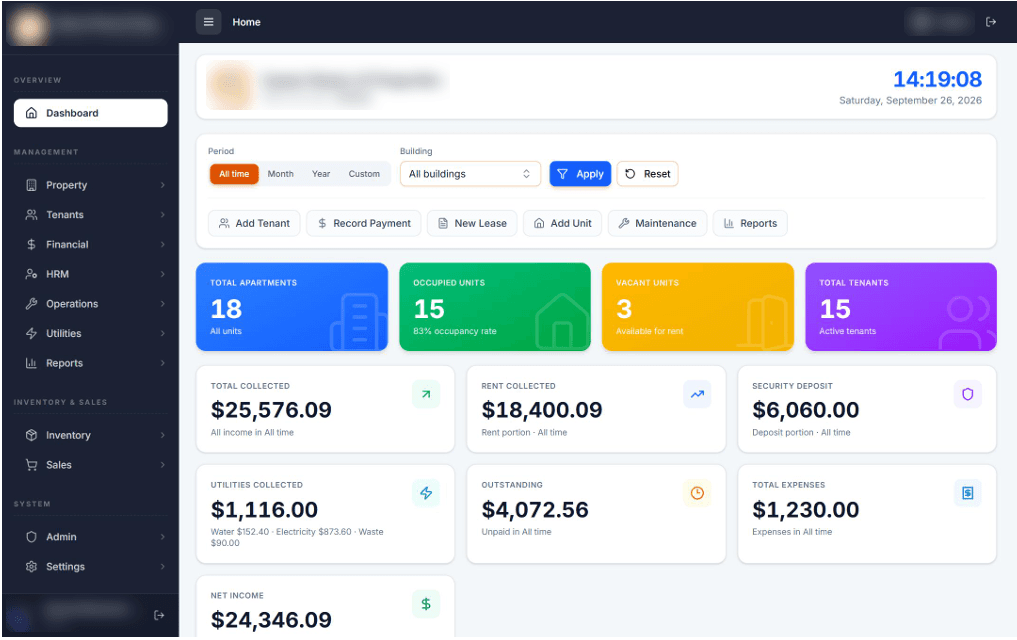1017x640 pixels.
Task: Click the Home breadcrumb title
Action: pos(246,22)
